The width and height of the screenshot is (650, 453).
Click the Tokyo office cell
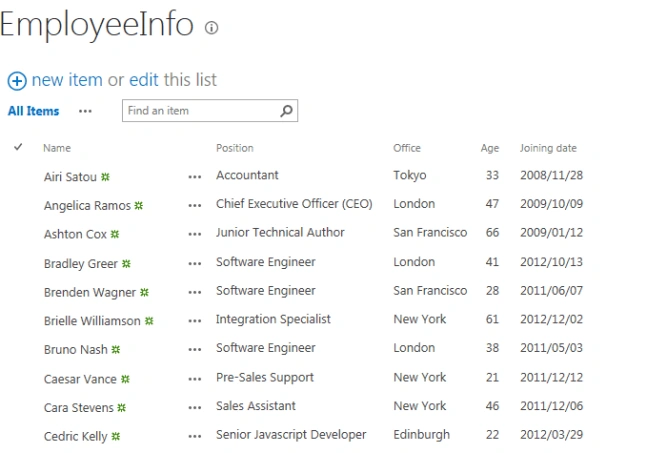[x=410, y=175]
